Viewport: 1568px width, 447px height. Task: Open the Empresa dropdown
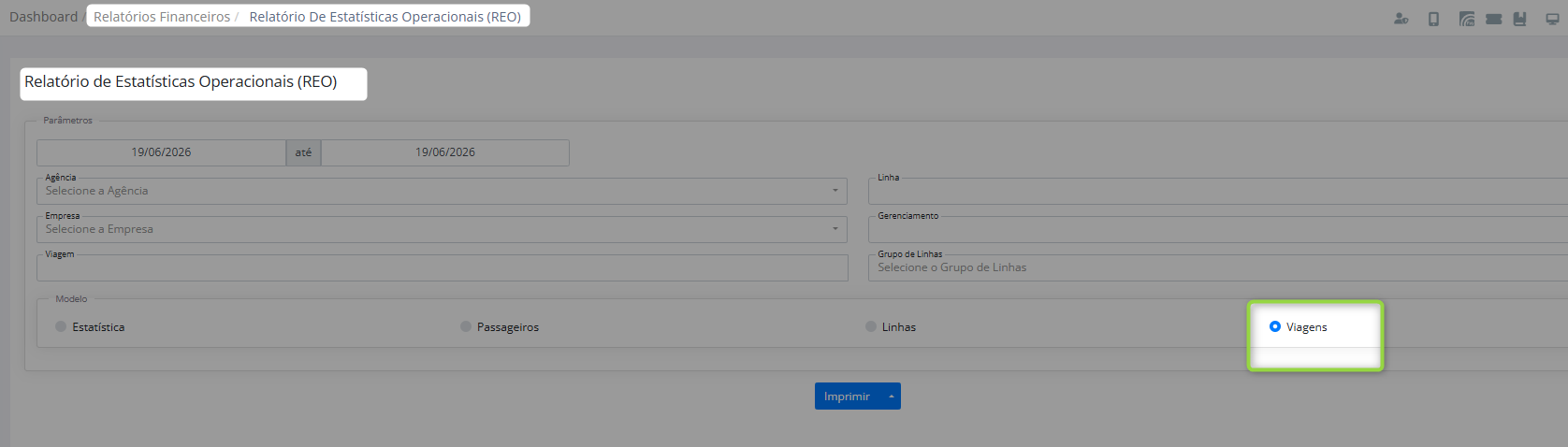pos(442,229)
